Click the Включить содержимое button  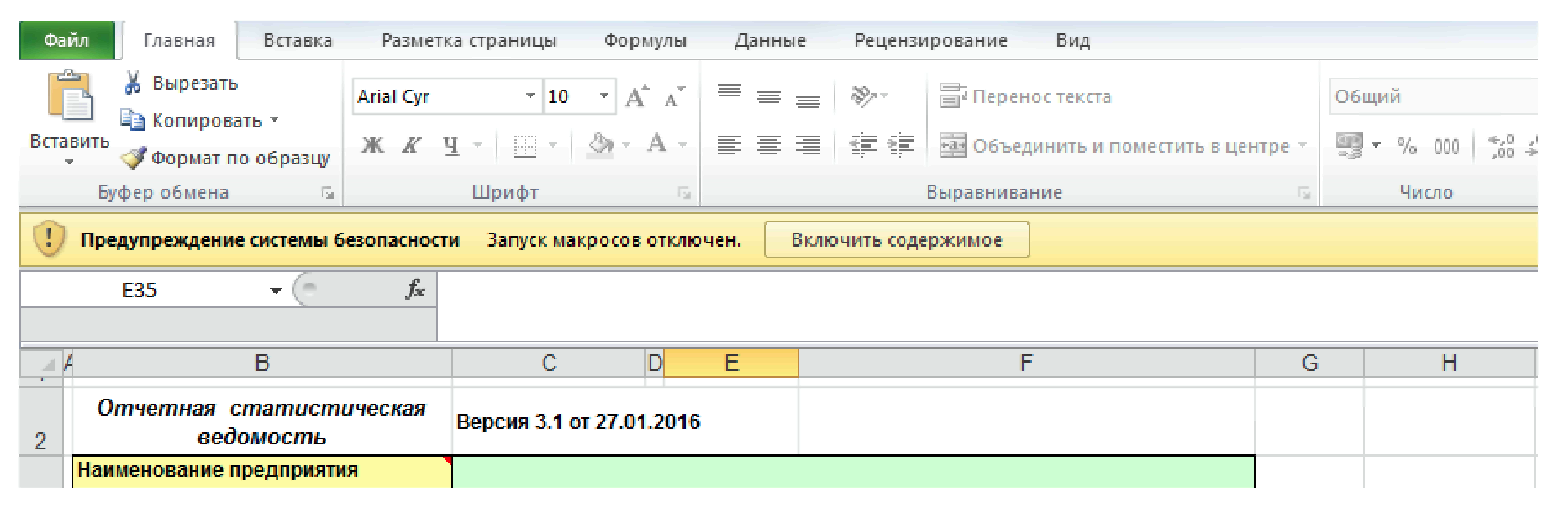[896, 240]
